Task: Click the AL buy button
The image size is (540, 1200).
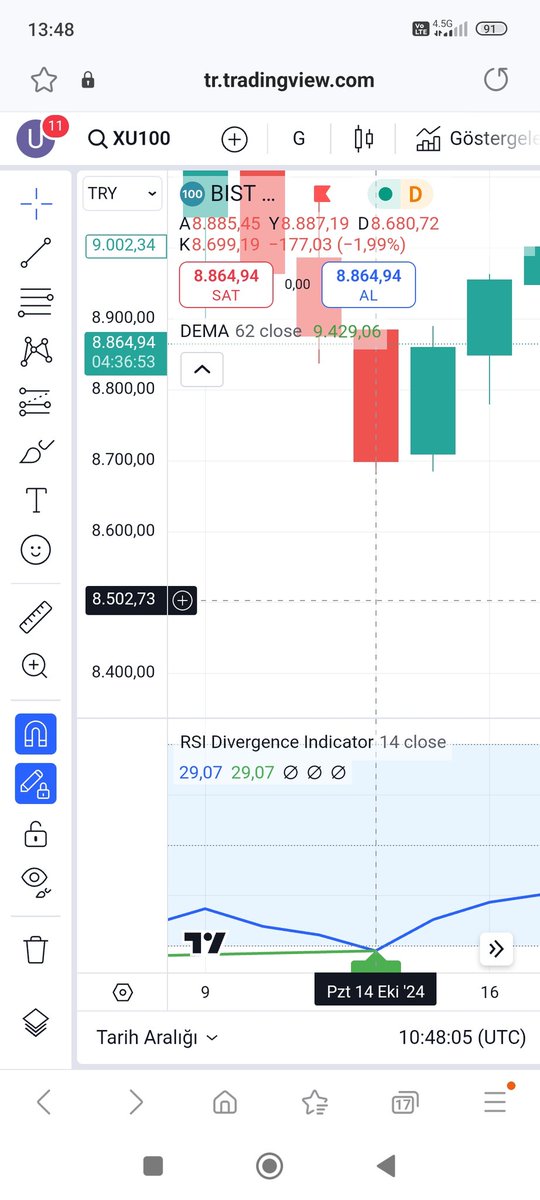Action: coord(368,285)
